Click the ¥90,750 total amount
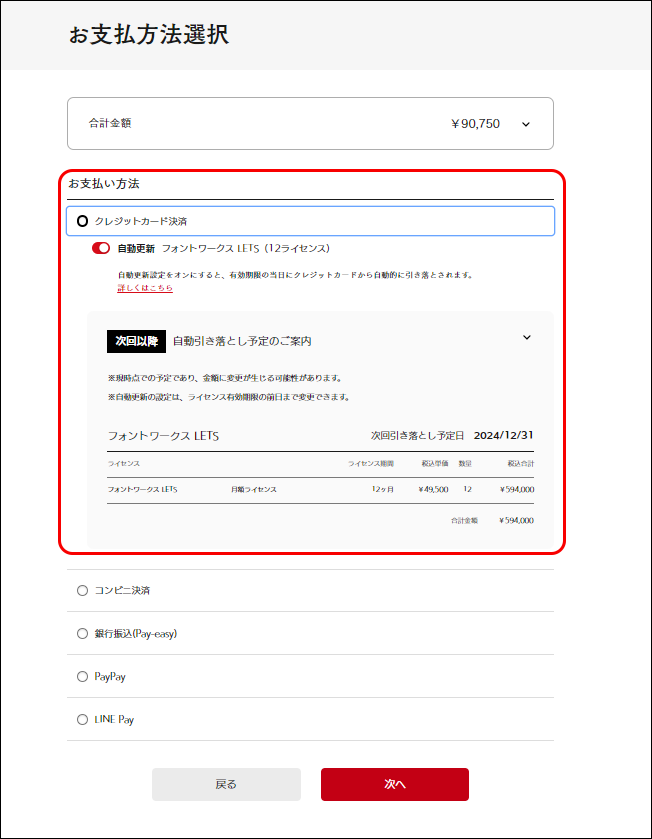 (x=475, y=124)
